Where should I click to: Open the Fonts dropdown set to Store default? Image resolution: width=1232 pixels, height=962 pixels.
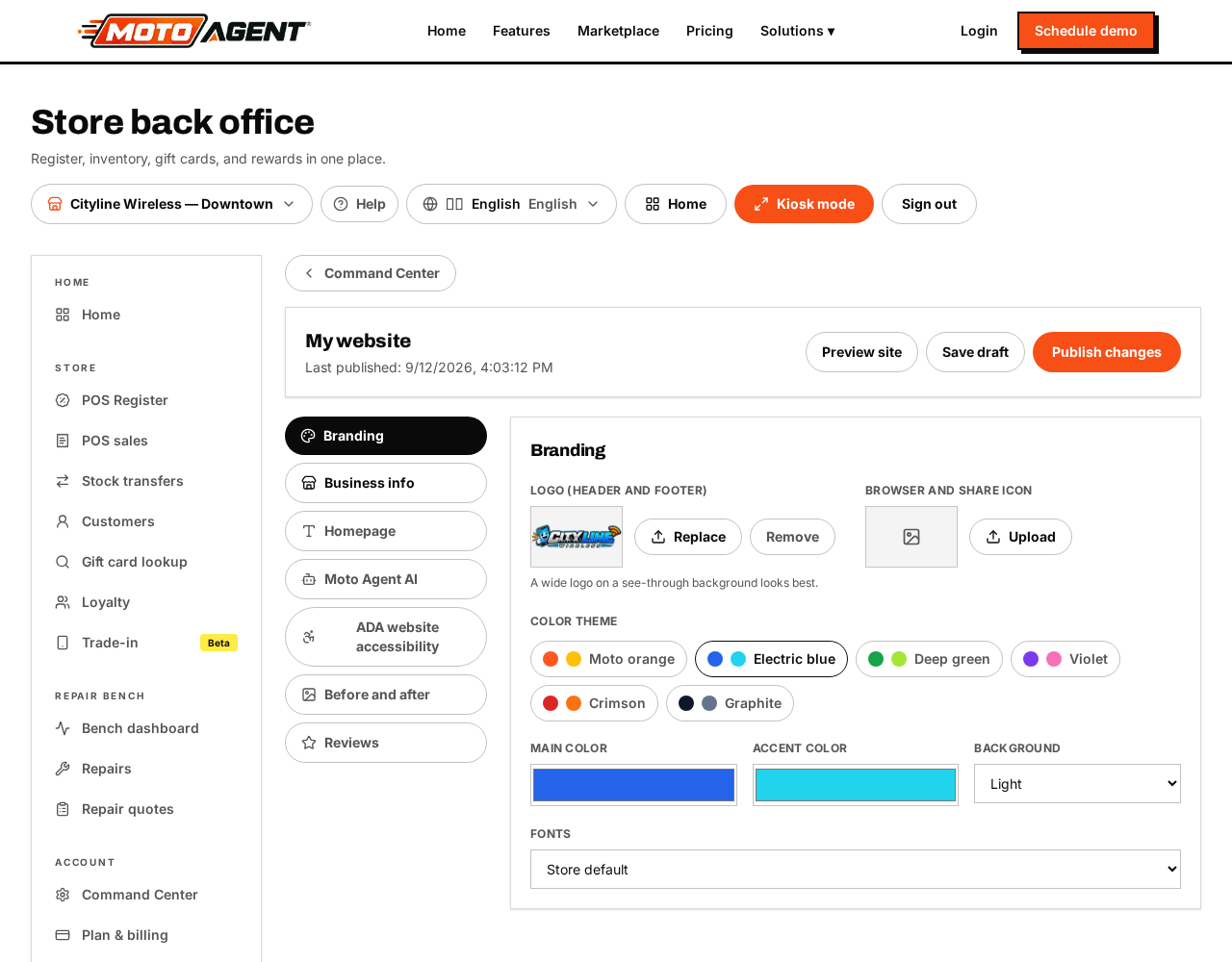pyautogui.click(x=856, y=870)
